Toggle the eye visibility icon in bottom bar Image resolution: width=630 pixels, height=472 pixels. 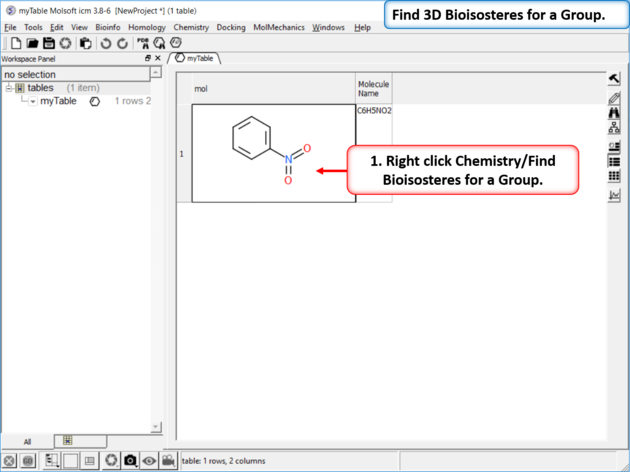[x=149, y=460]
